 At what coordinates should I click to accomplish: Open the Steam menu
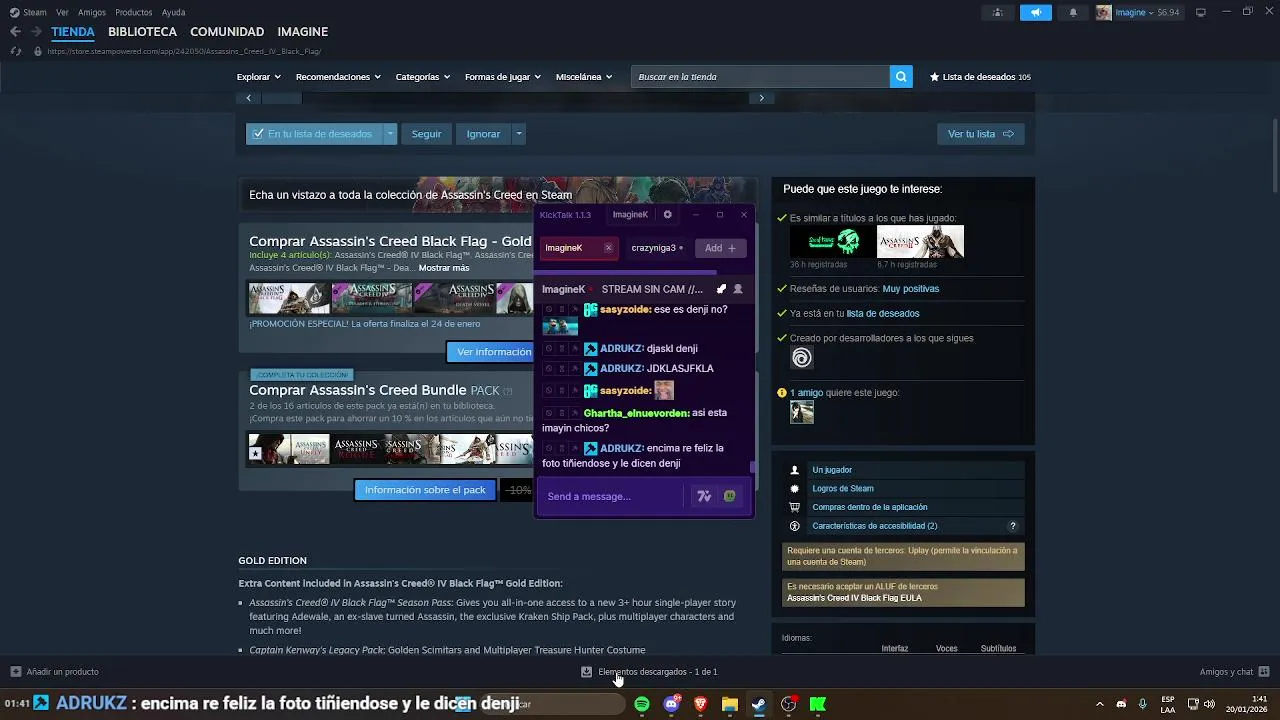(28, 12)
